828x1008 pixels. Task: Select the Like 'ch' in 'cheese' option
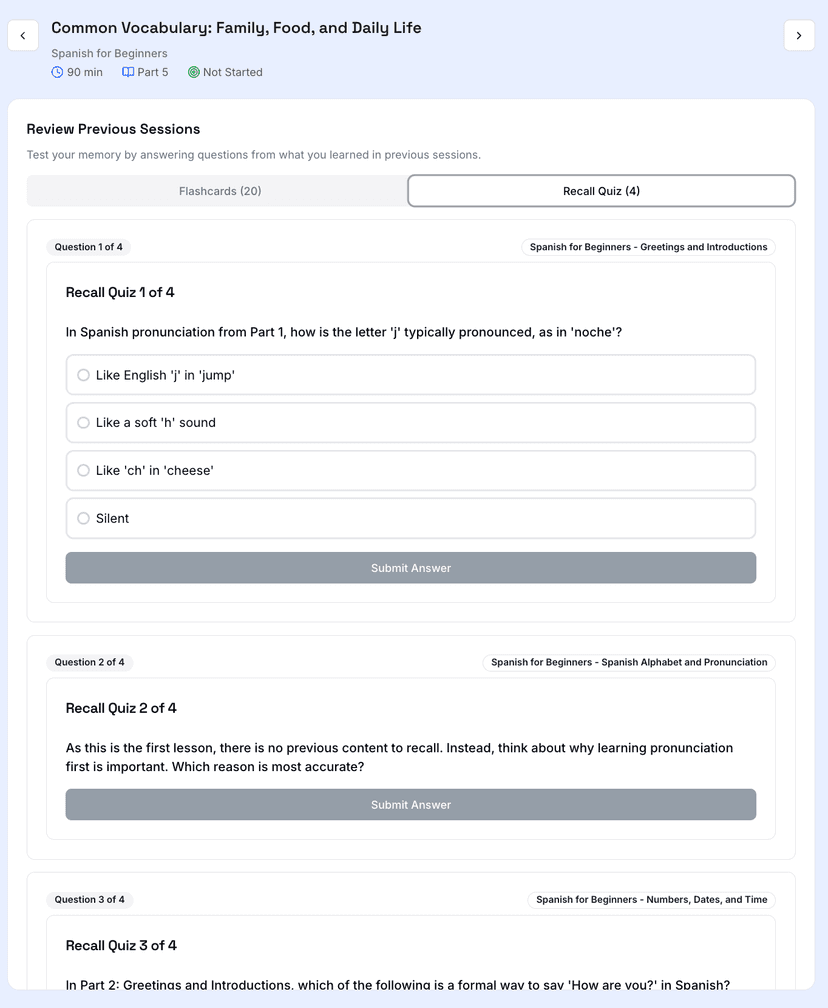(x=410, y=470)
